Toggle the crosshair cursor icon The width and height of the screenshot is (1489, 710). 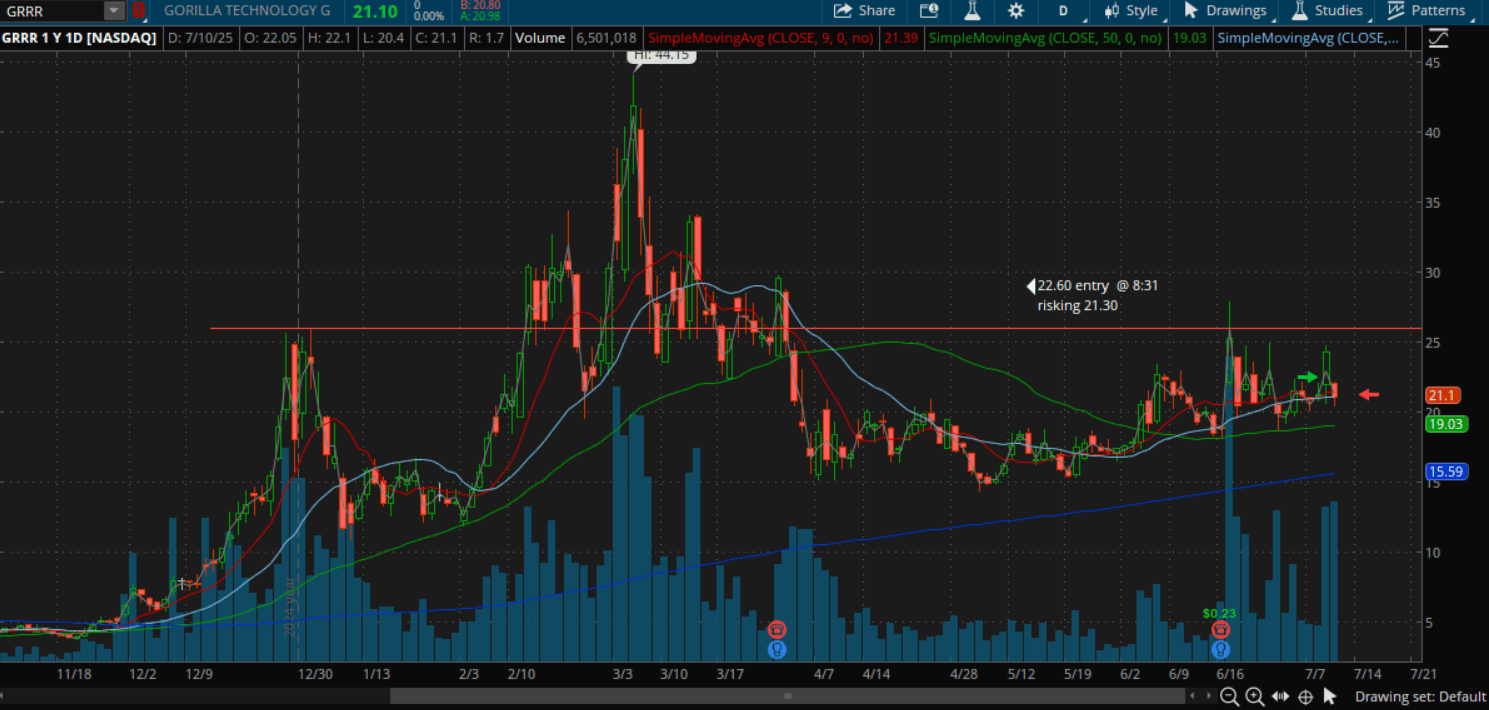coord(1305,696)
